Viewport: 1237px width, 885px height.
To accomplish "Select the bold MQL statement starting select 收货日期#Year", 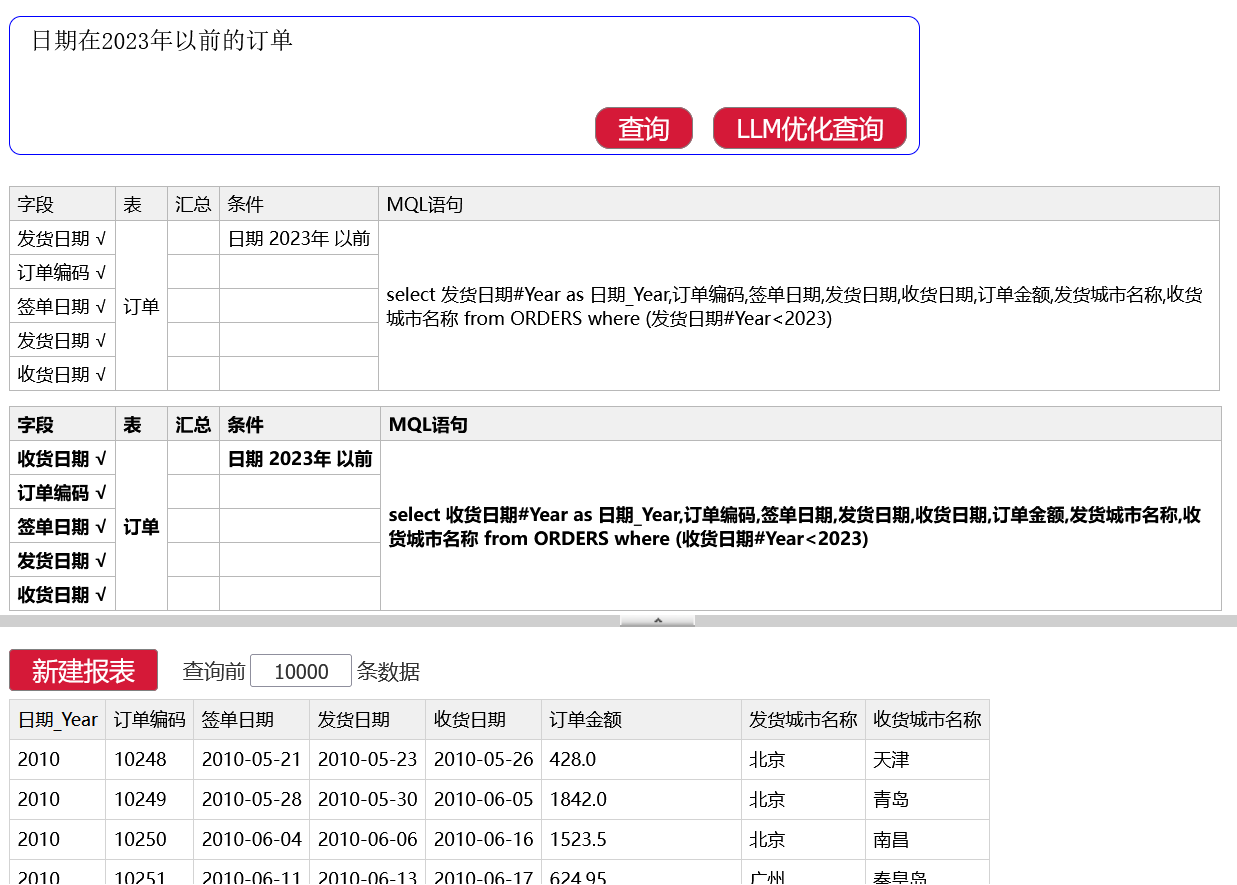I will [x=794, y=526].
